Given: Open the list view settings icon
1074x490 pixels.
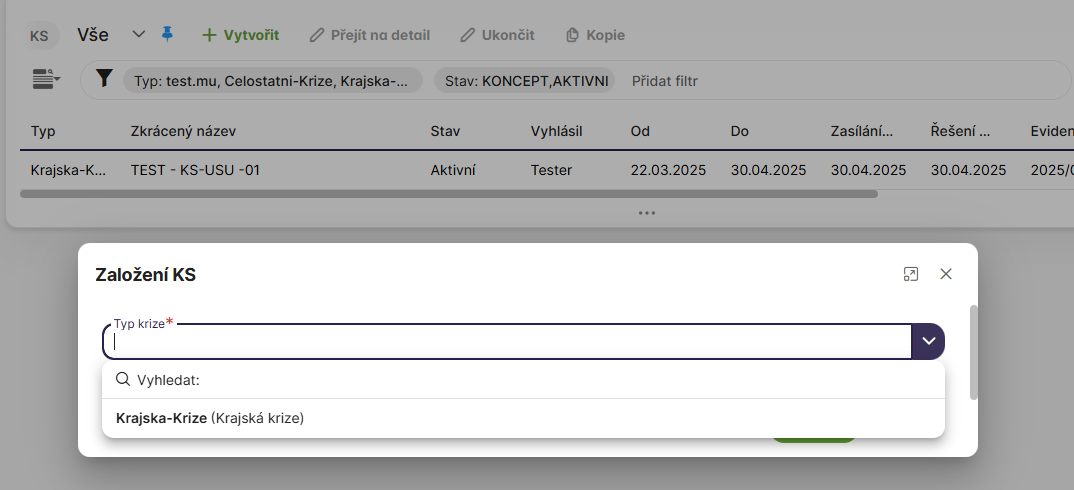Looking at the screenshot, I should (x=46, y=80).
